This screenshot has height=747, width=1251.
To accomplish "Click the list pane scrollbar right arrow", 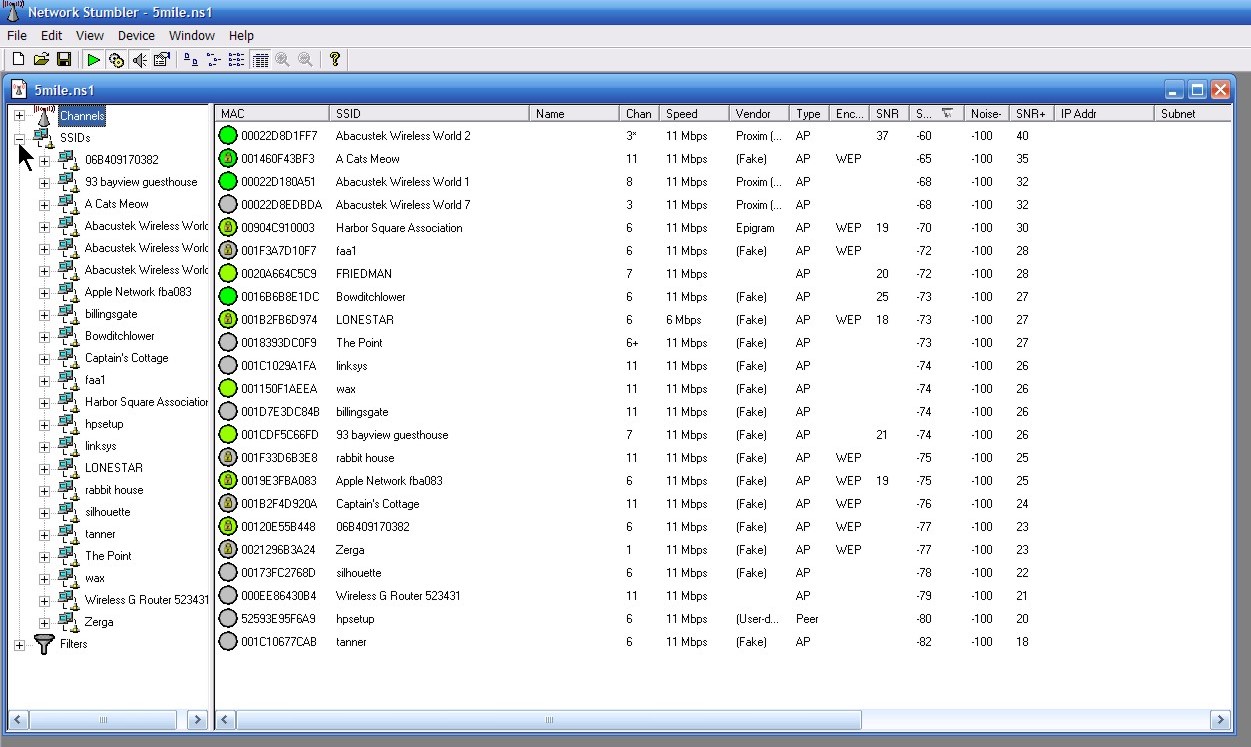I will click(x=1220, y=719).
